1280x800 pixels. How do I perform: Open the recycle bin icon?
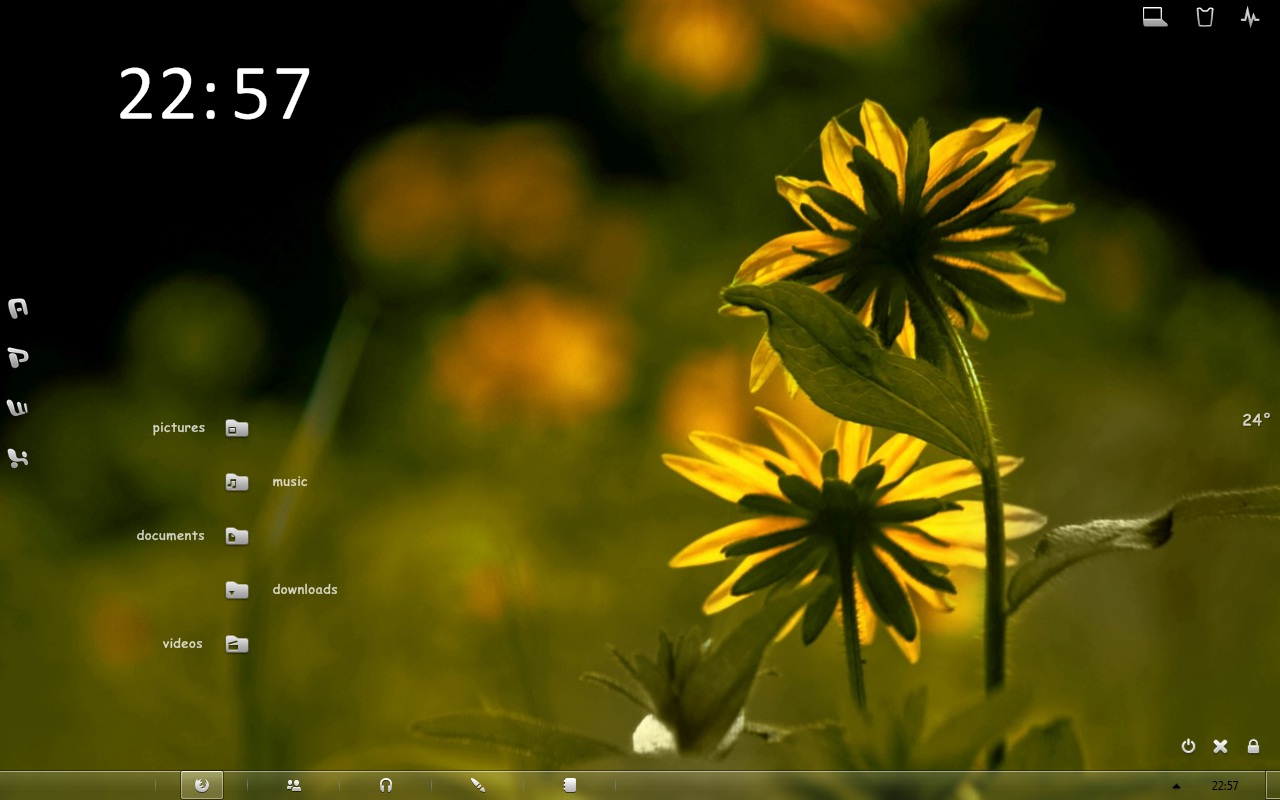click(x=1205, y=16)
